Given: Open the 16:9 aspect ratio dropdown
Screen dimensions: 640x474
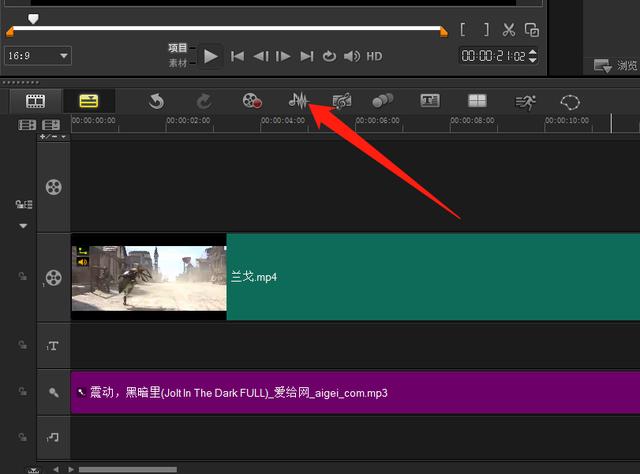Looking at the screenshot, I should pyautogui.click(x=38, y=56).
